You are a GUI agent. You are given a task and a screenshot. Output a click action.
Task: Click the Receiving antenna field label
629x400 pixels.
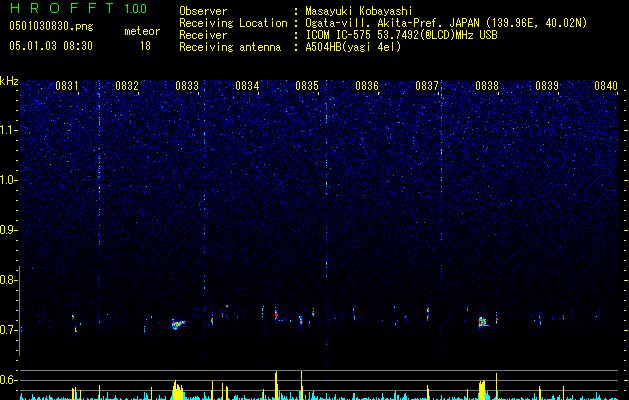[x=230, y=47]
